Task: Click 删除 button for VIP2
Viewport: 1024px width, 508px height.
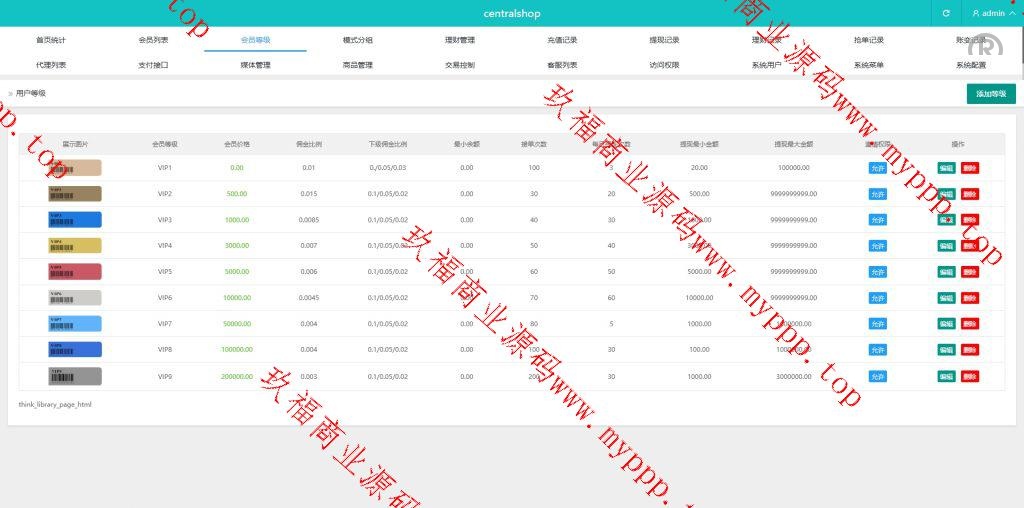Action: pos(969,194)
